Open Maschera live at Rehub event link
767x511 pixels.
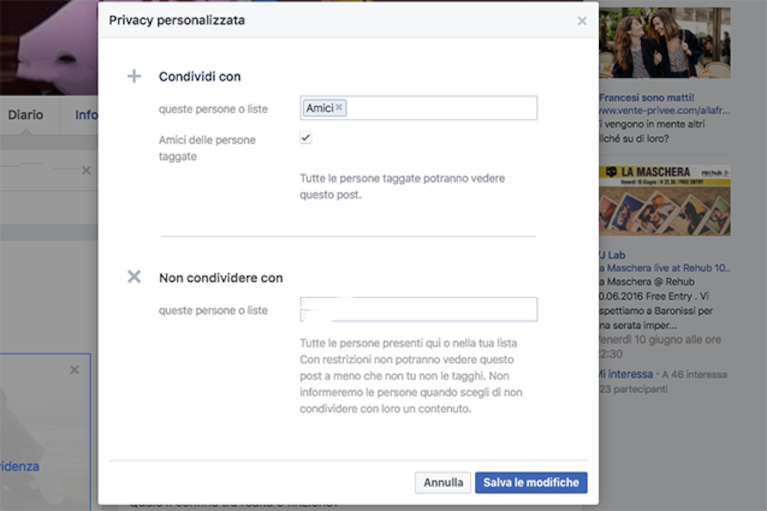(x=665, y=268)
